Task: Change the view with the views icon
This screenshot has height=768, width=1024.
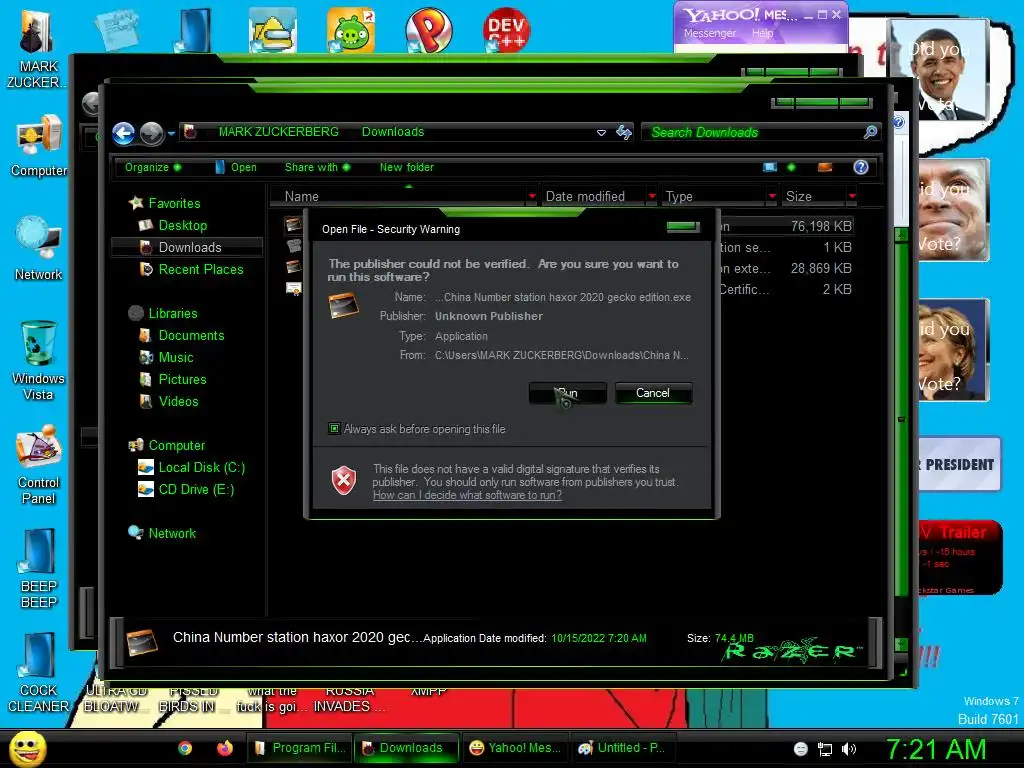Action: (771, 167)
